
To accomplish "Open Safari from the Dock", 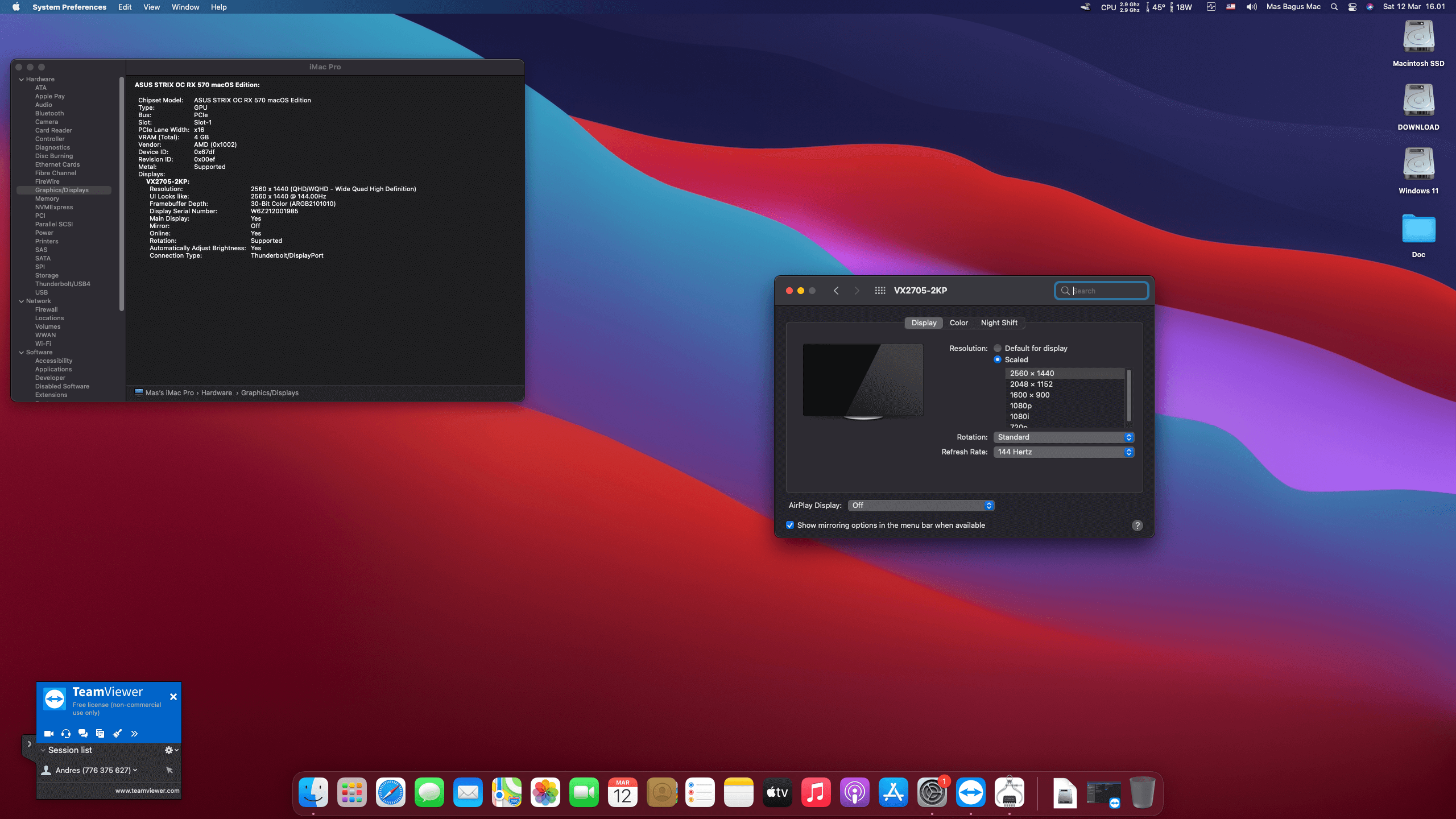I will tap(391, 792).
